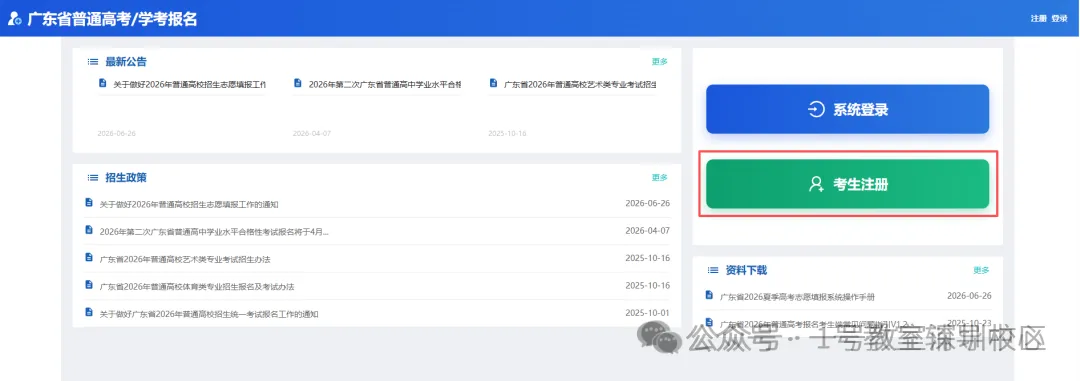The width and height of the screenshot is (1080, 381).
Task: Click 更多 in the 最新公告 panel
Action: click(660, 61)
